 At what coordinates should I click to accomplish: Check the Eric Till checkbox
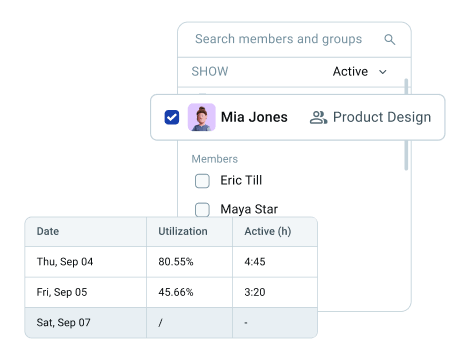202,181
